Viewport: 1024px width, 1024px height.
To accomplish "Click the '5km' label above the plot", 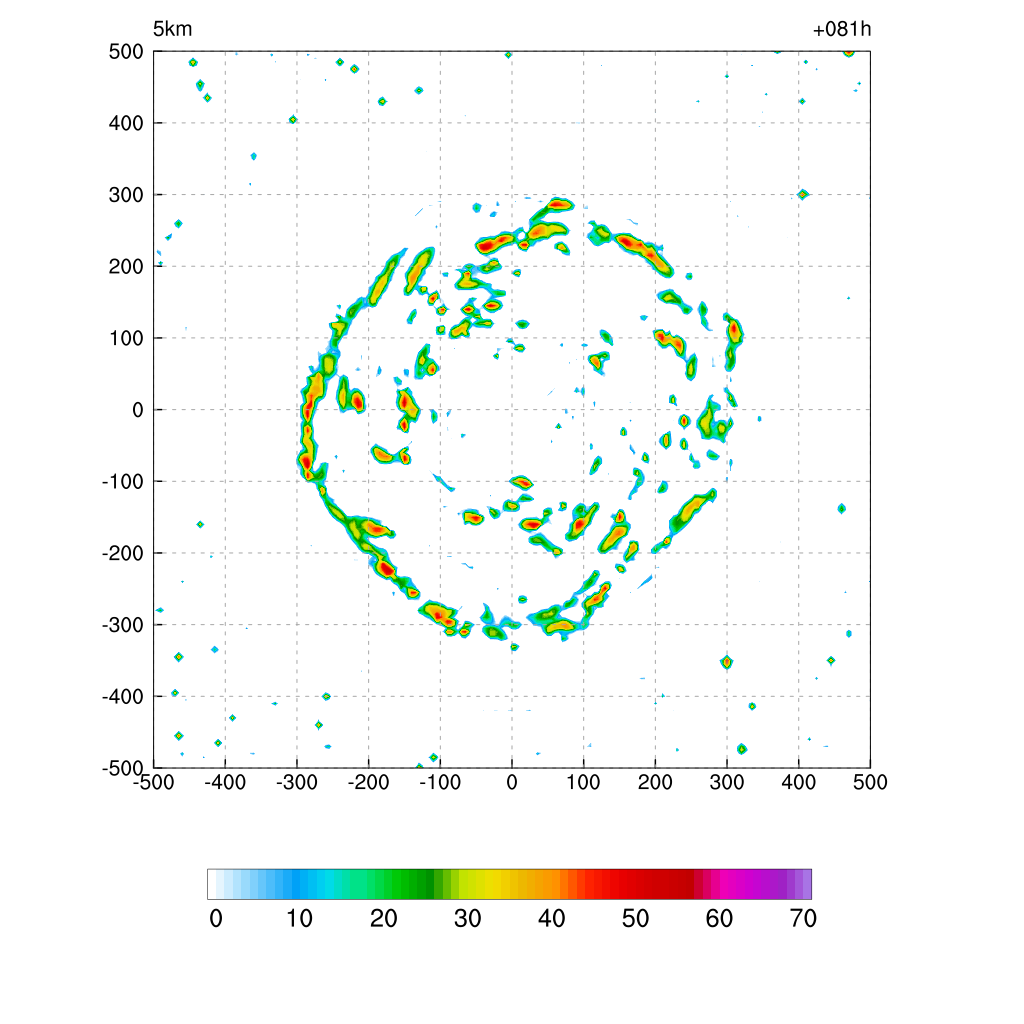I will 172,29.
